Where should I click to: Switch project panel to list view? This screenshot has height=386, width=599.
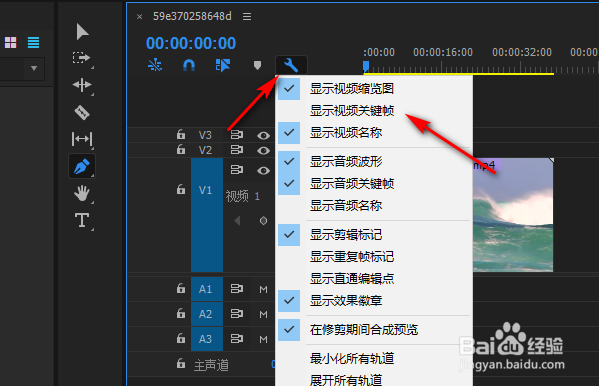(34, 42)
